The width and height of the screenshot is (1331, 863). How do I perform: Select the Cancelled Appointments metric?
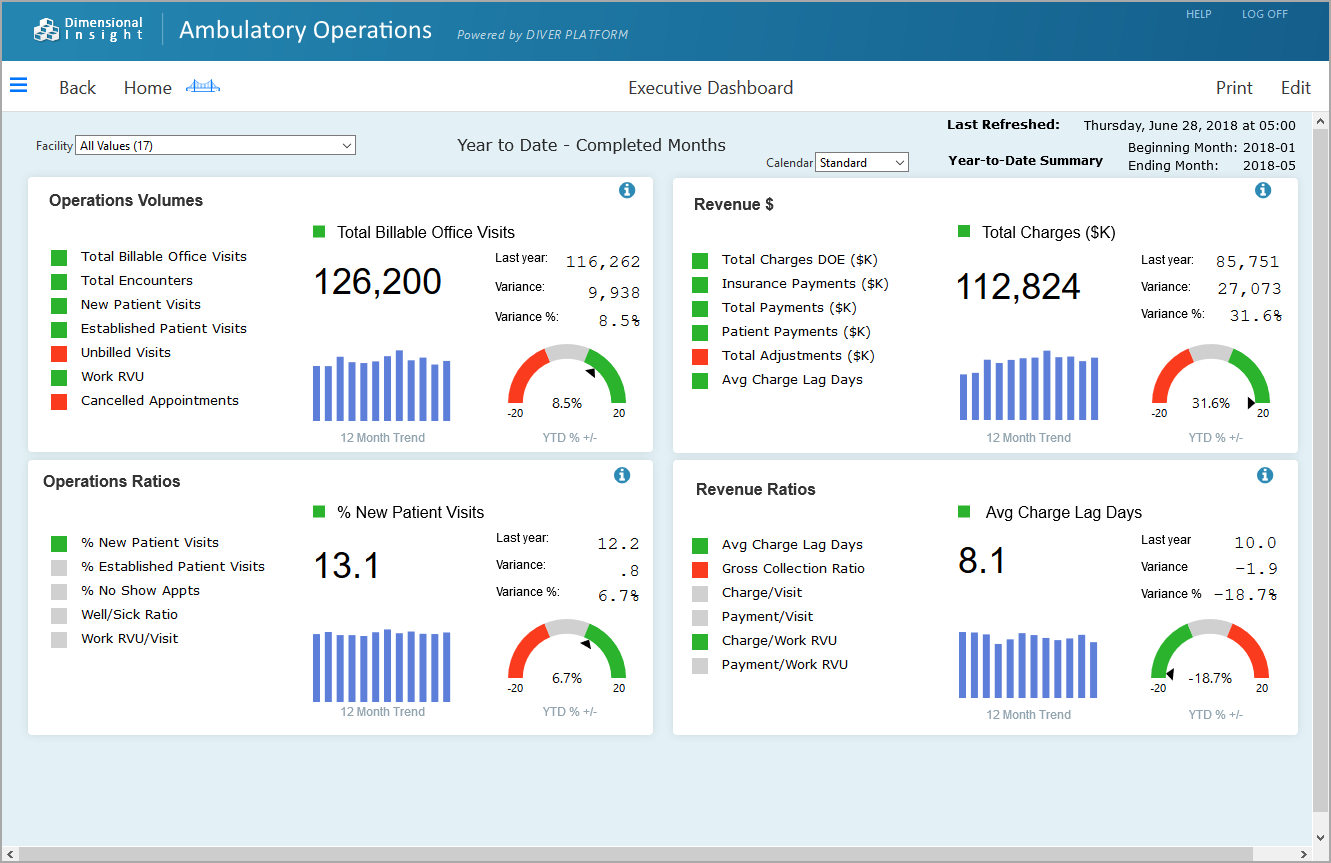click(x=160, y=400)
